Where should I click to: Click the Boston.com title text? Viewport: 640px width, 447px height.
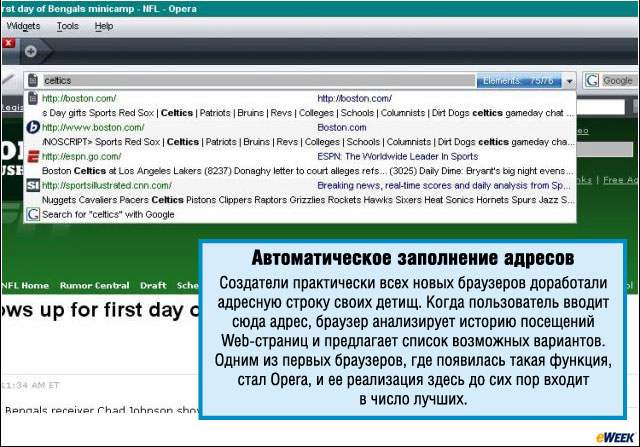(342, 127)
